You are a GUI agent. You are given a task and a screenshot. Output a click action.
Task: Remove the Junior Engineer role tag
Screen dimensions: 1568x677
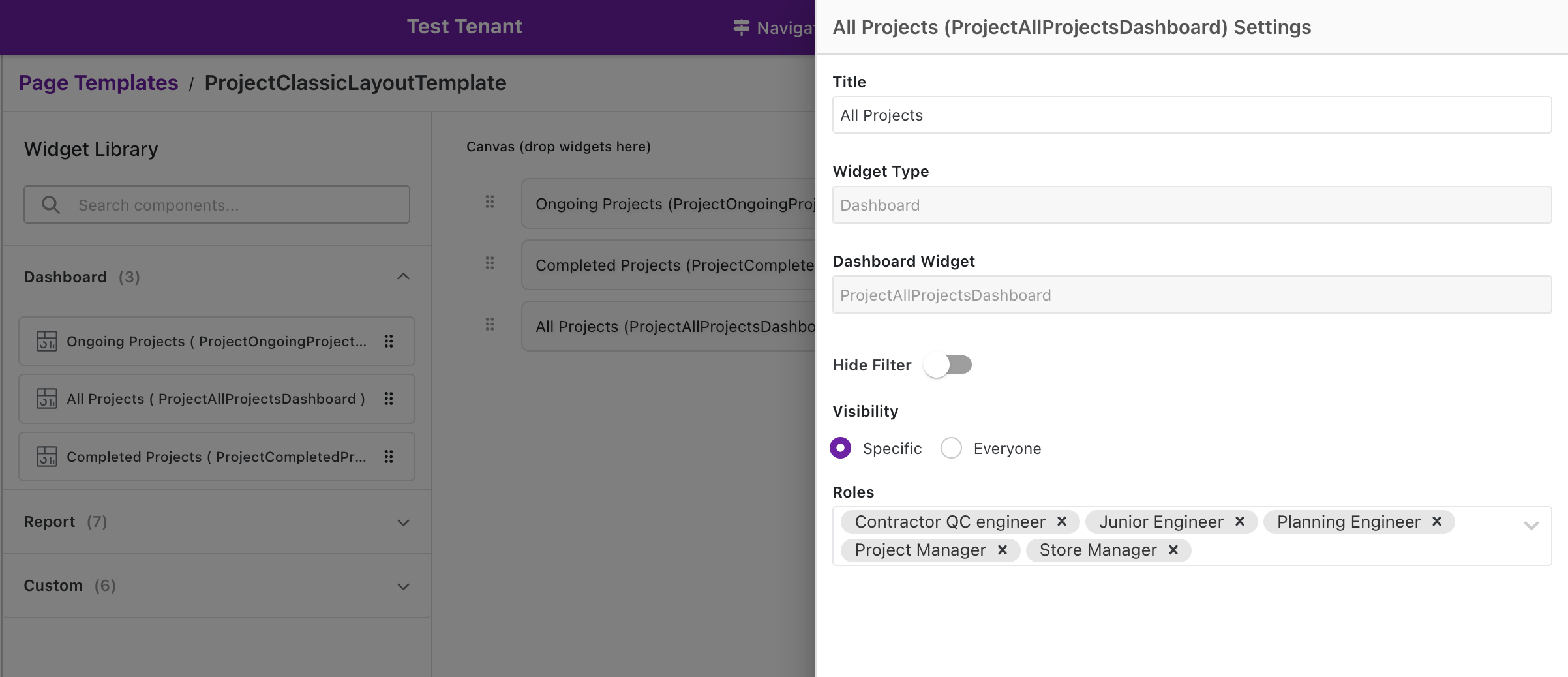[x=1240, y=522]
